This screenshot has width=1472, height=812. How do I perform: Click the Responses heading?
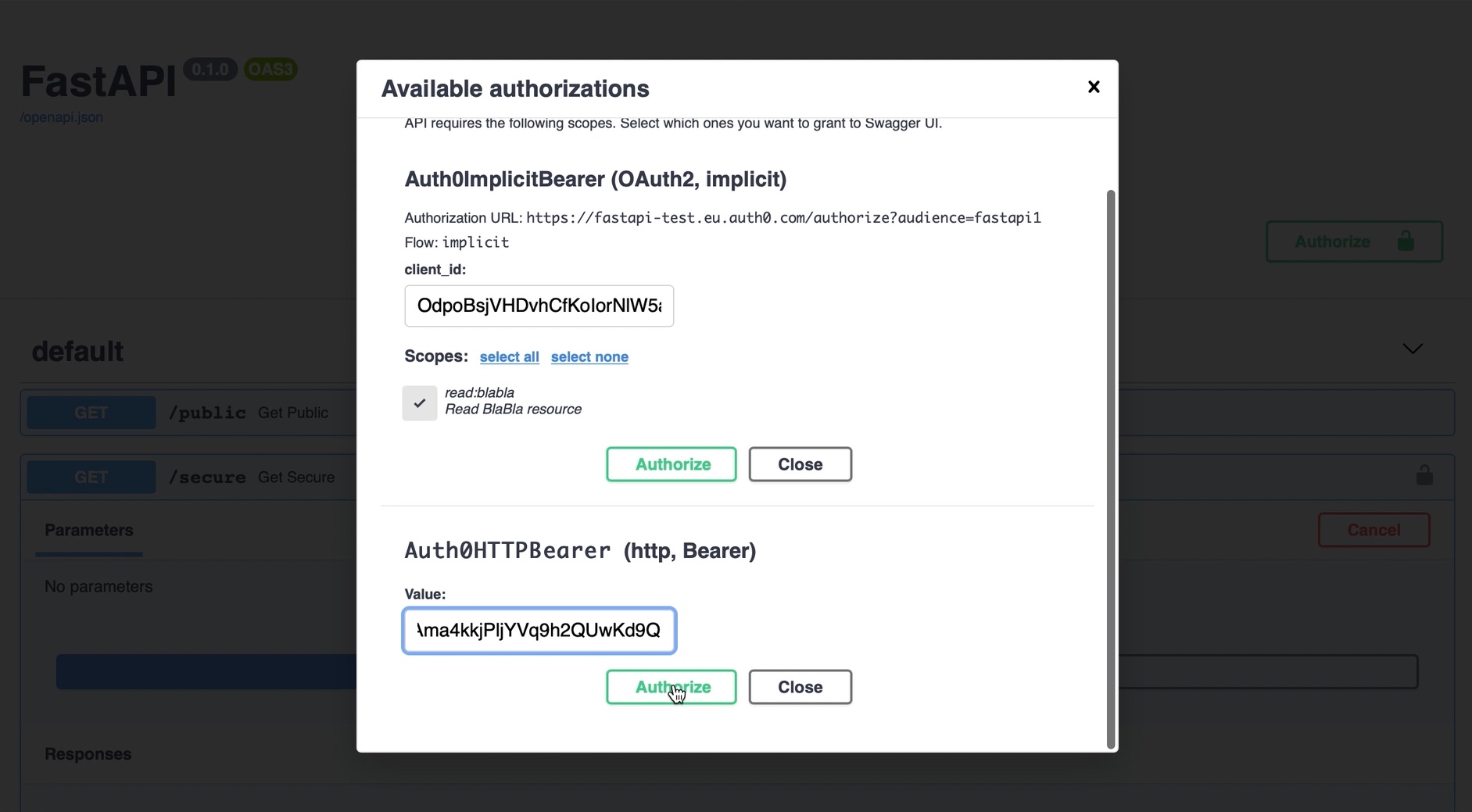(x=88, y=754)
